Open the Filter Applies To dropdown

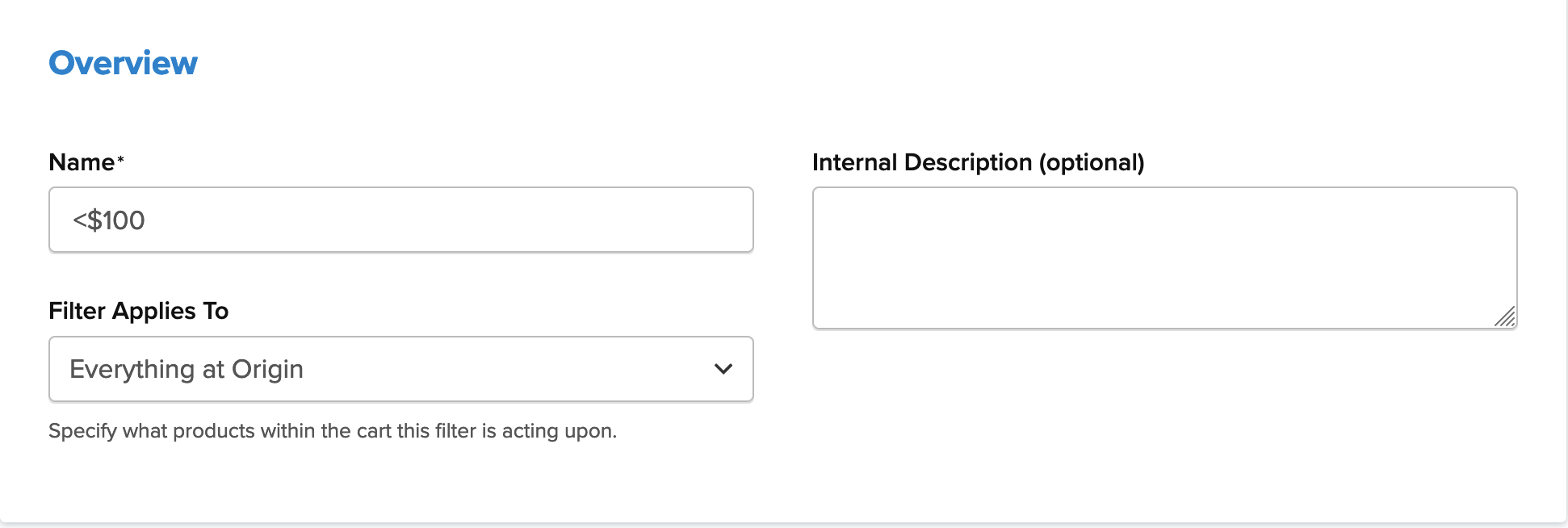click(400, 369)
